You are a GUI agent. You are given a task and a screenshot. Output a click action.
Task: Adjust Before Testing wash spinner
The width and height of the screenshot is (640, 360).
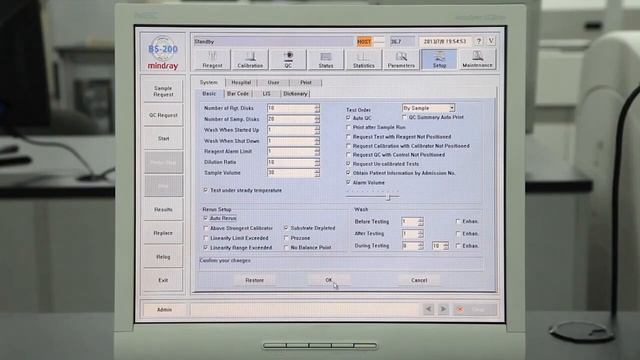pos(421,222)
